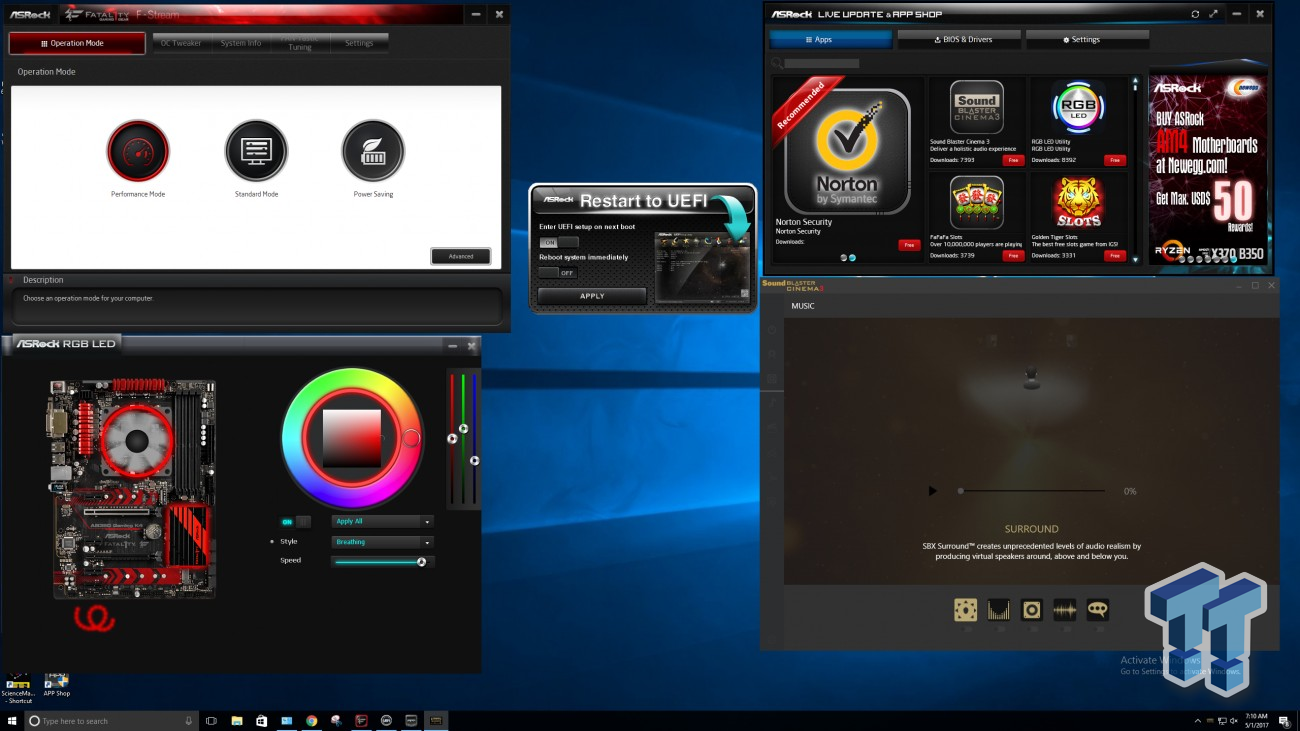1300x731 pixels.
Task: Switch to BIOS & Drivers tab
Action: pyautogui.click(x=959, y=39)
